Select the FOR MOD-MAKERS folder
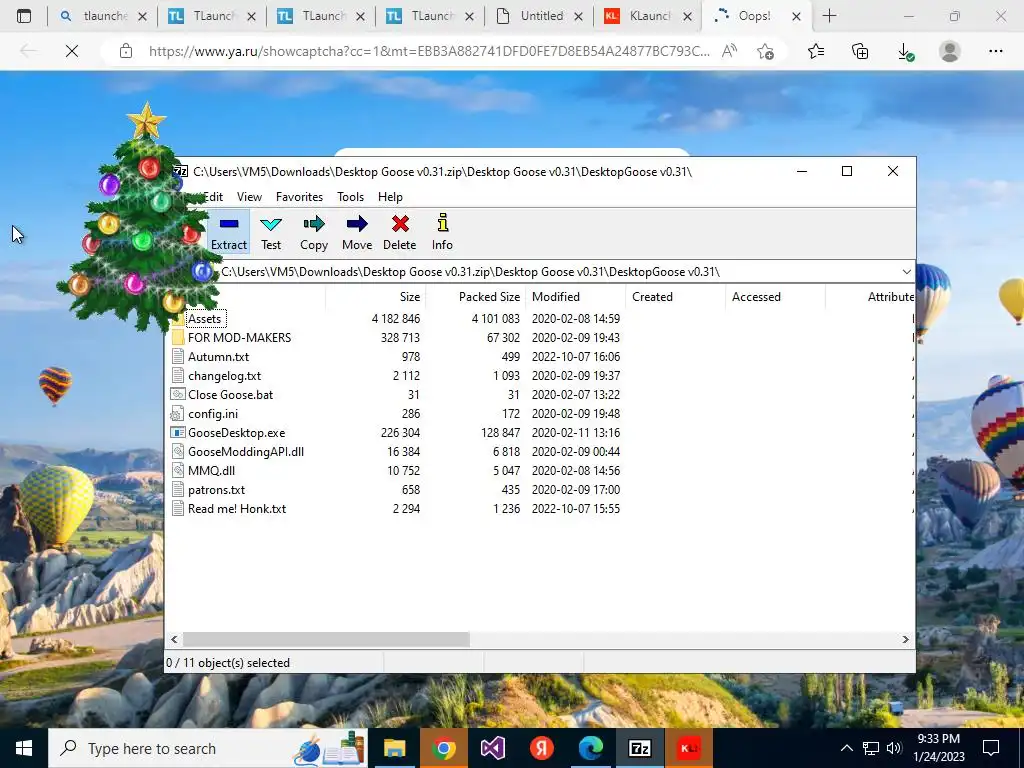This screenshot has height=768, width=1024. [240, 338]
